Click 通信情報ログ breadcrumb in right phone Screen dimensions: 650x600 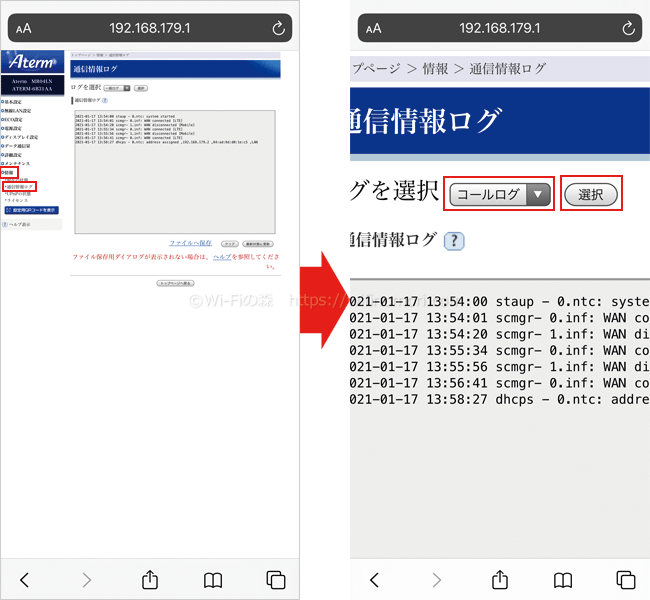pos(507,68)
